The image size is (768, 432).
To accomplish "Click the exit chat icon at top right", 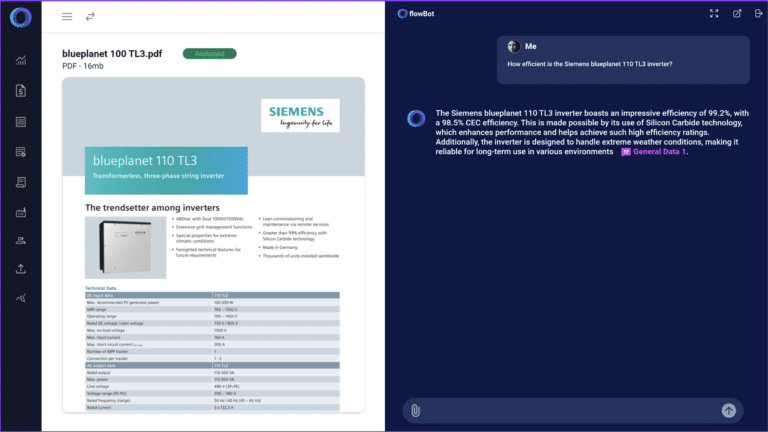I will coord(758,14).
